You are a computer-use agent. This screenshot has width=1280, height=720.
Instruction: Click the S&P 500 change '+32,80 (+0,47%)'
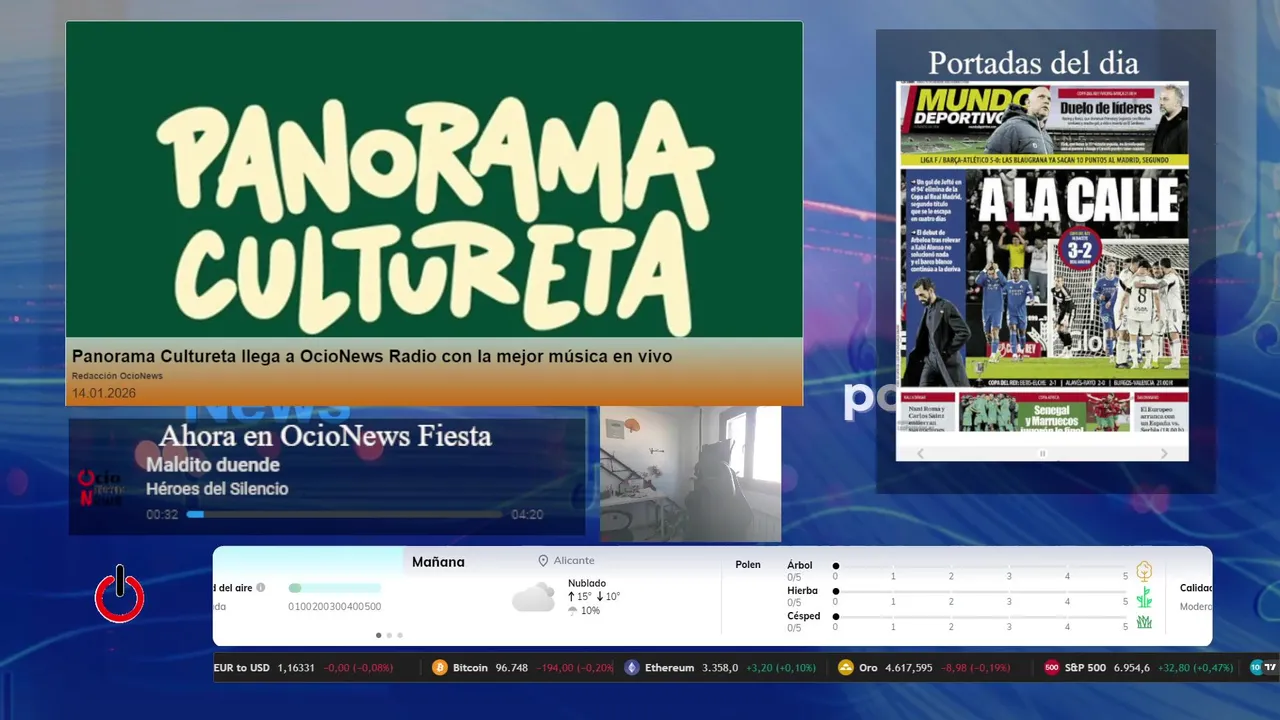[x=1196, y=668]
